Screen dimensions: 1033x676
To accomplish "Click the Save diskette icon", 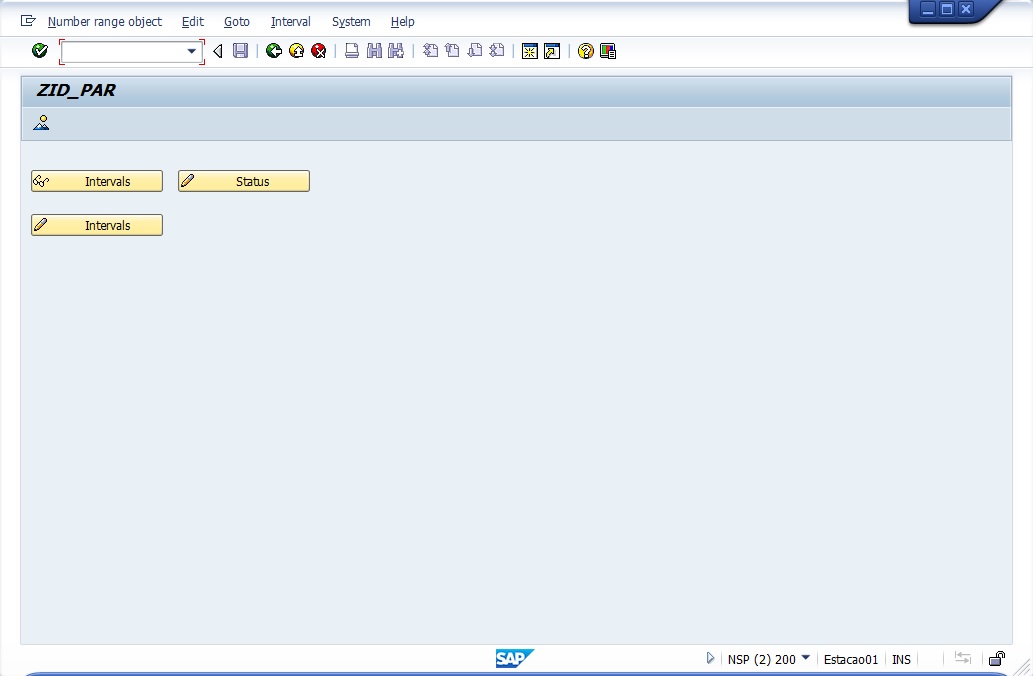I will (x=240, y=51).
